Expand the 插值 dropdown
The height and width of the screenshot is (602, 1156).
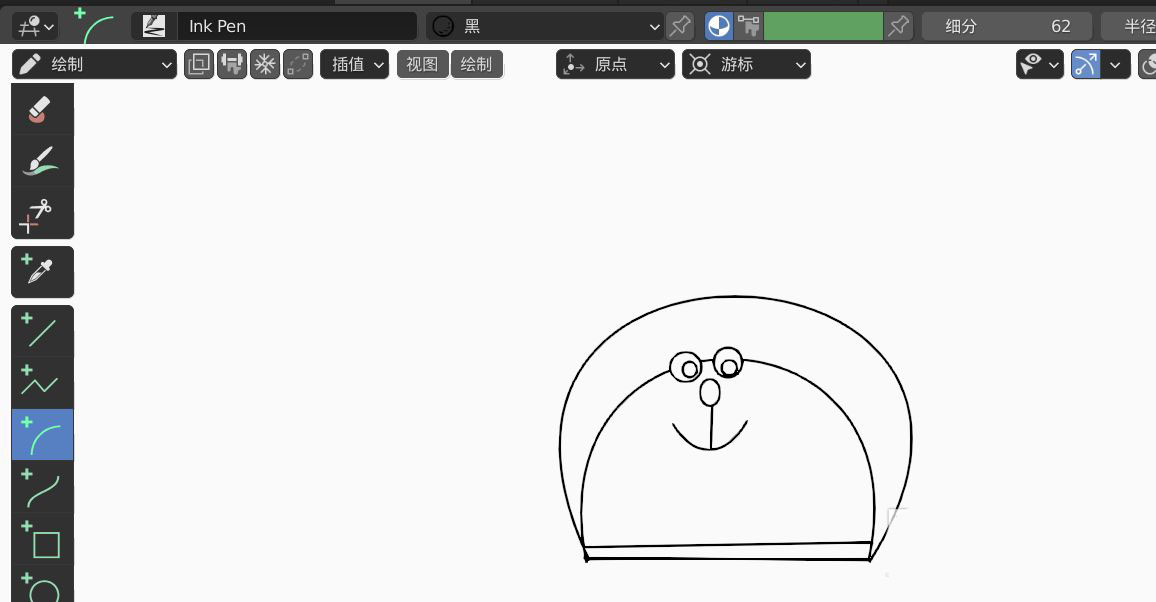click(x=355, y=65)
